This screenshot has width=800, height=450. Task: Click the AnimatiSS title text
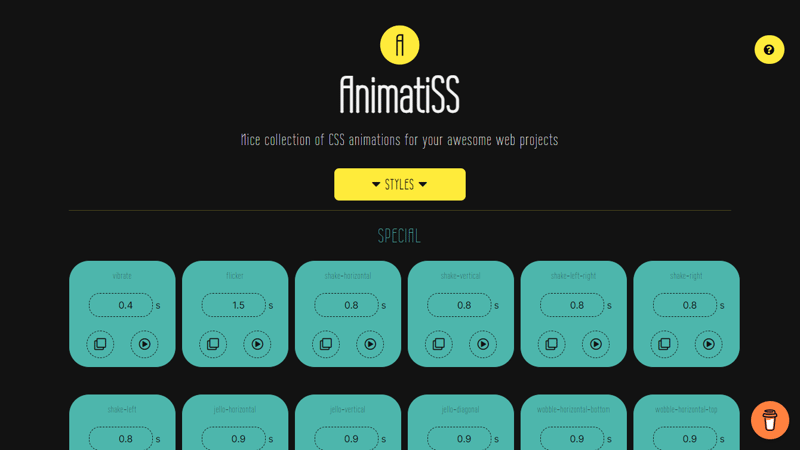click(x=400, y=96)
